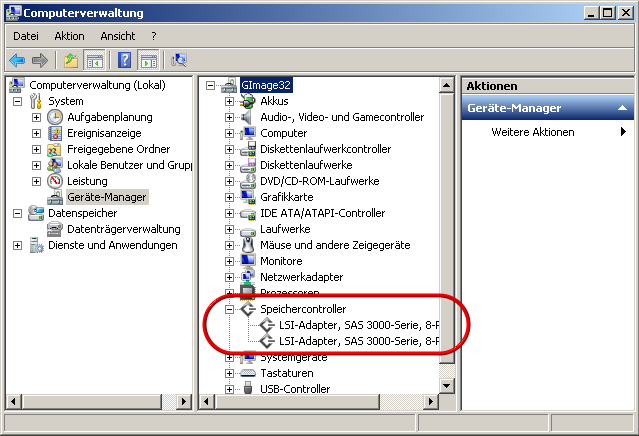
Task: Expand the Netzwerkadapter device category
Action: coord(229,277)
